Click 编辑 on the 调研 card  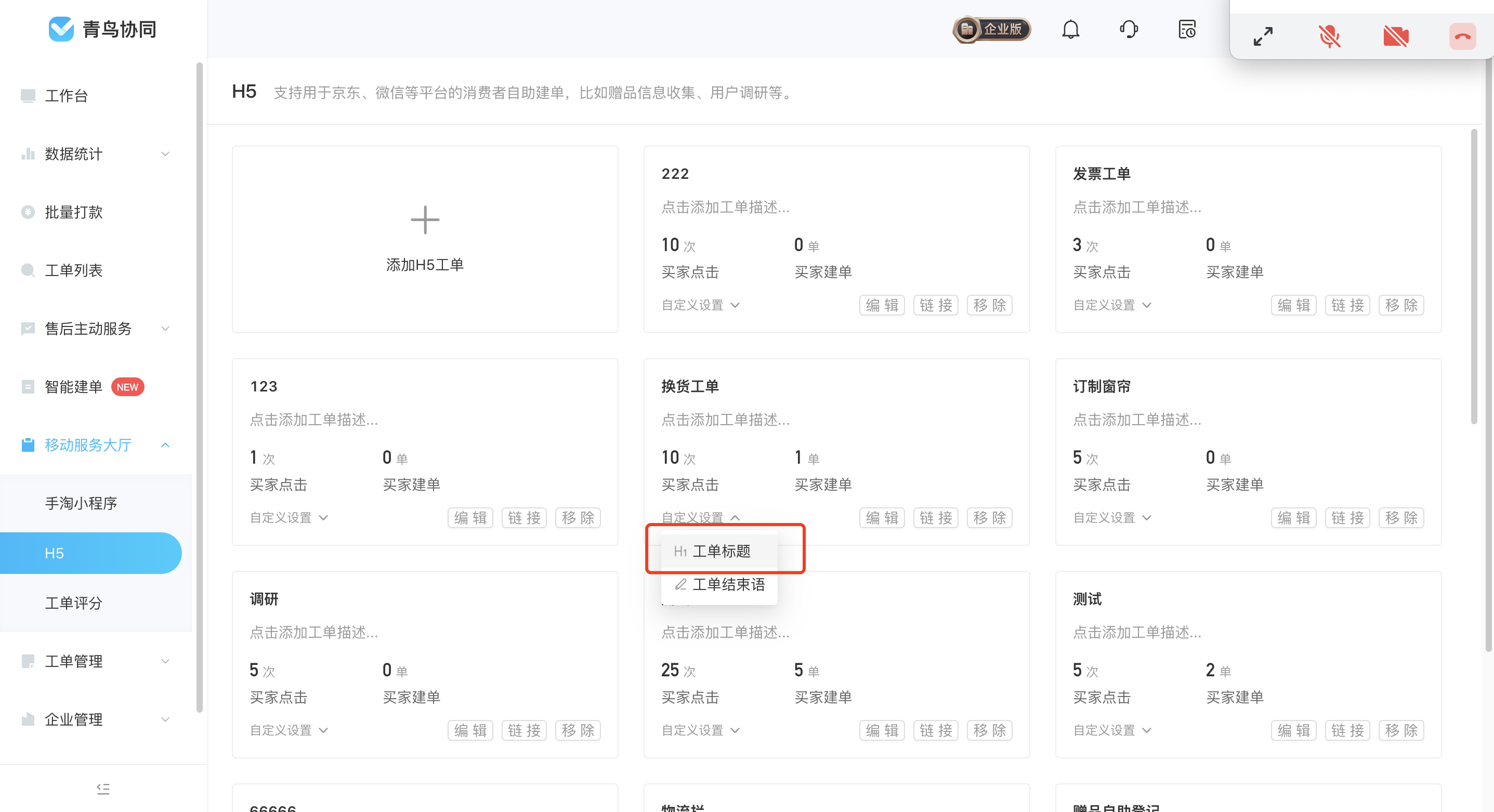tap(470, 730)
